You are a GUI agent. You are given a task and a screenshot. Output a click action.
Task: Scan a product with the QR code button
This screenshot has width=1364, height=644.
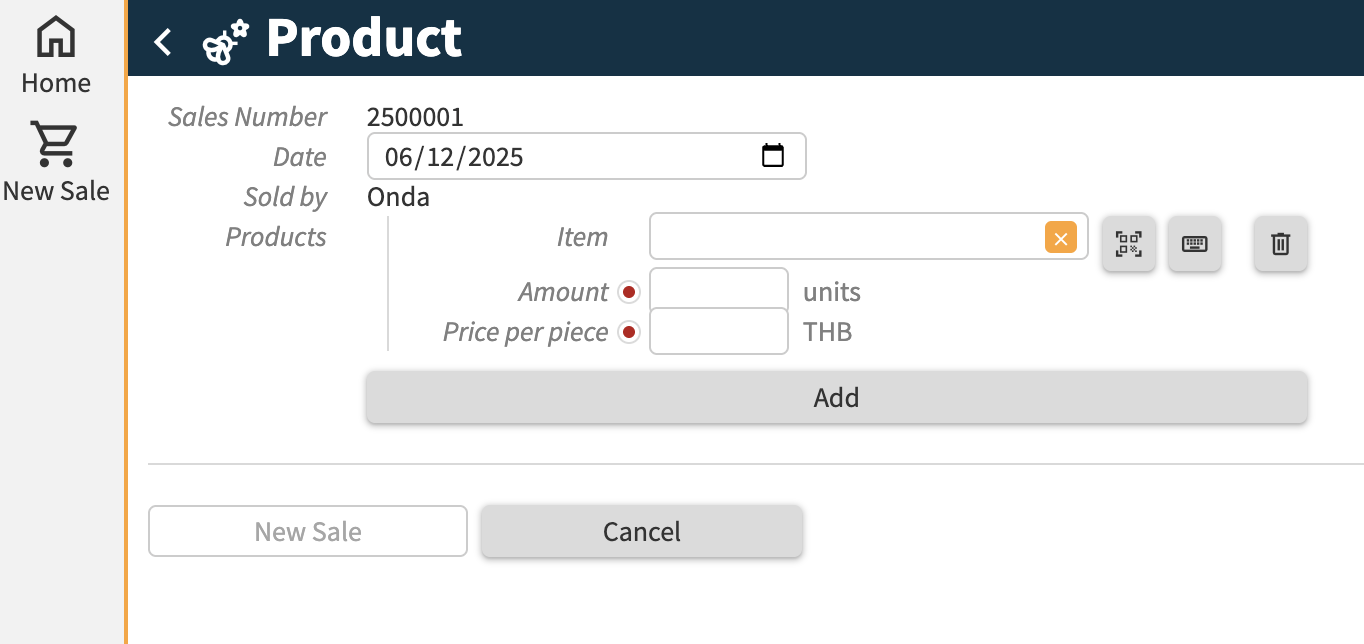point(1129,243)
